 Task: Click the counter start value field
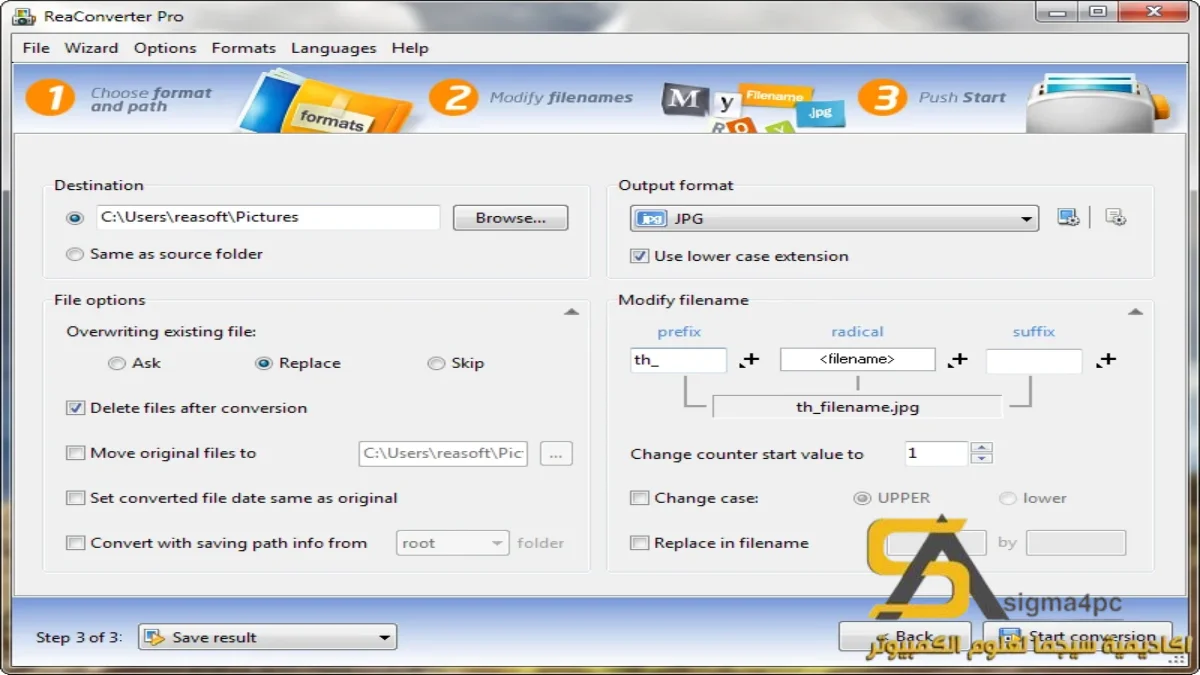[x=936, y=454]
